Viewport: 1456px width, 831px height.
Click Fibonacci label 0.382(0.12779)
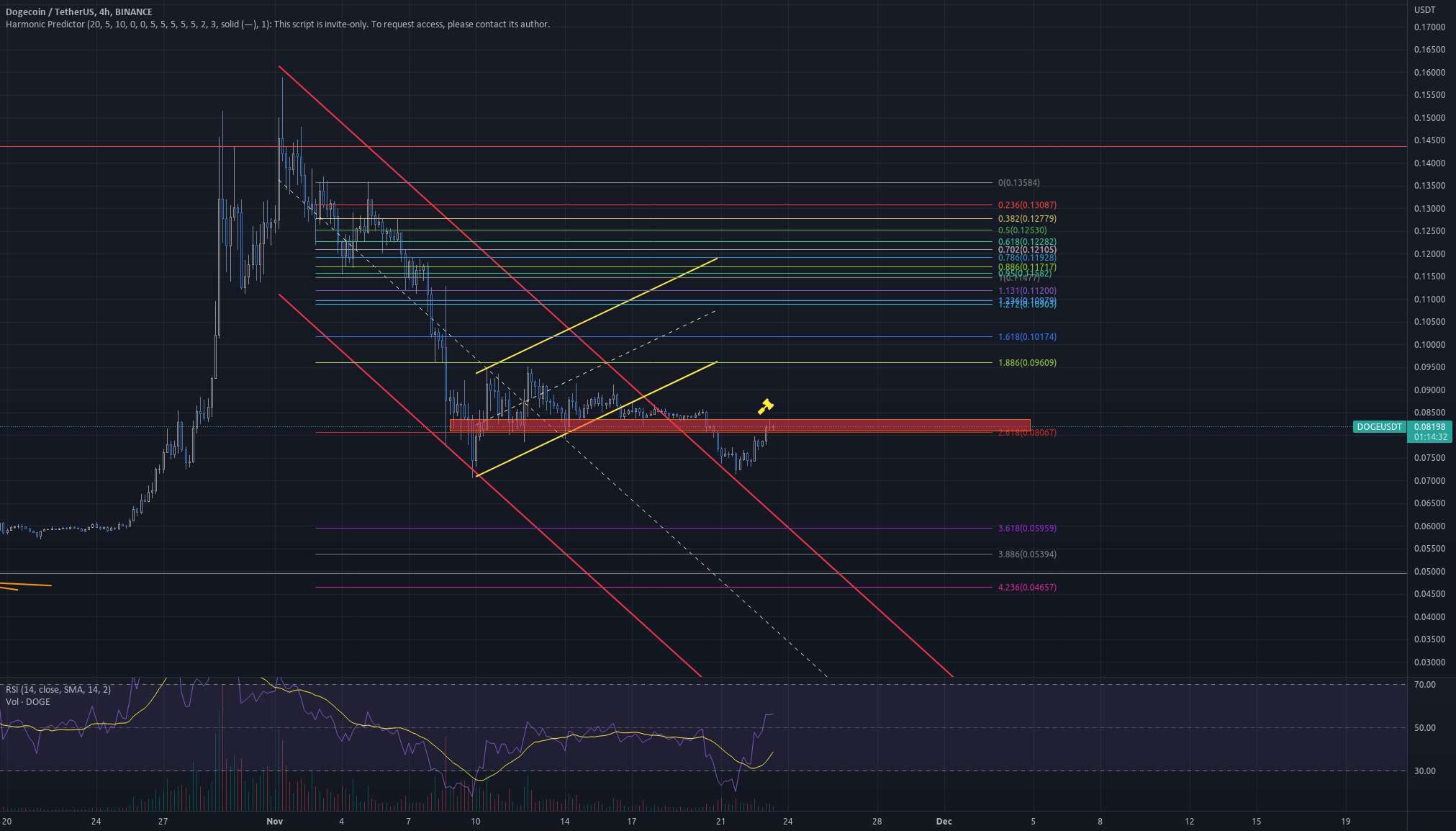pos(1027,219)
